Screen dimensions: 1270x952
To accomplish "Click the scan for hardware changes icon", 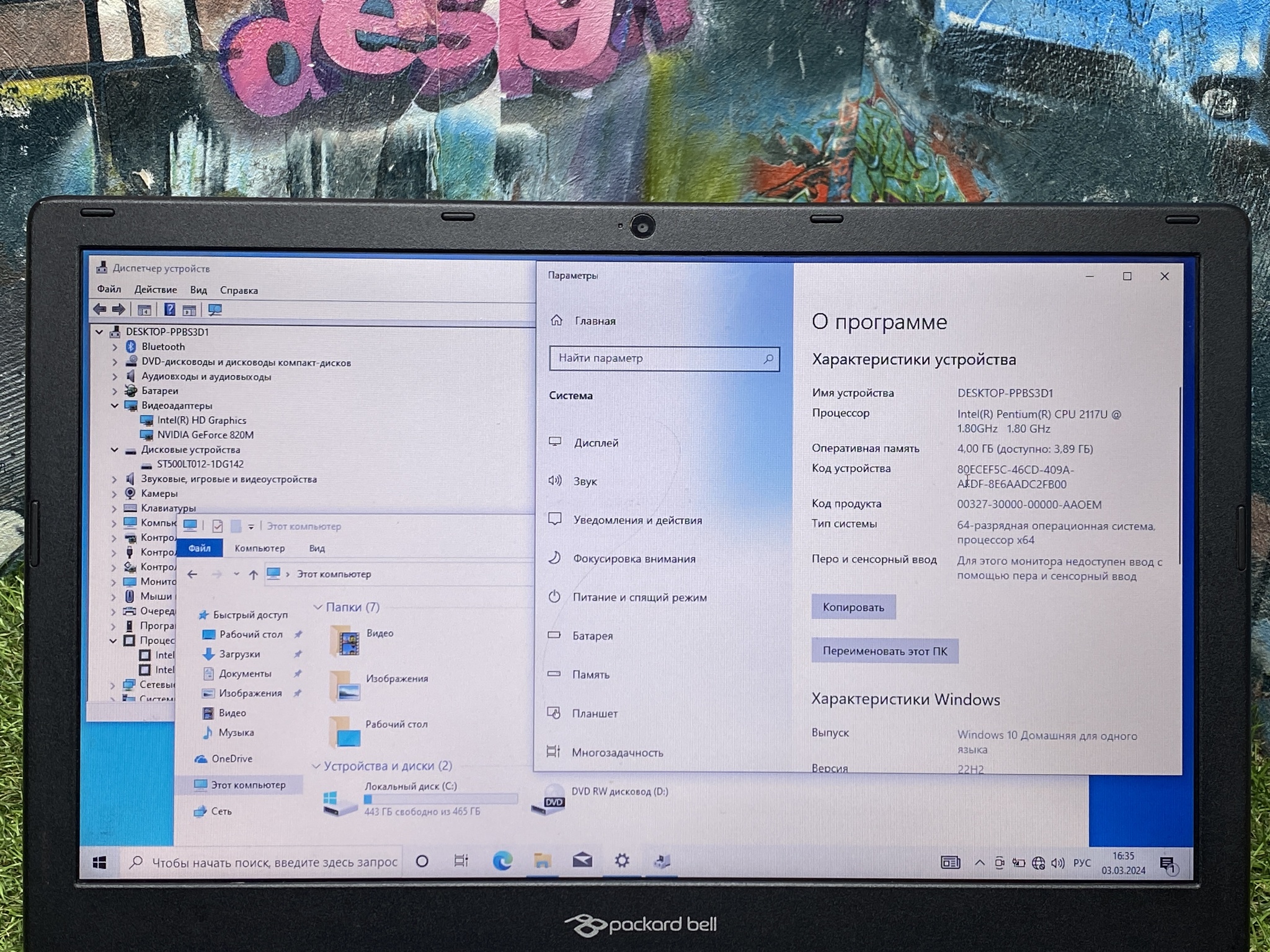I will 215,310.
